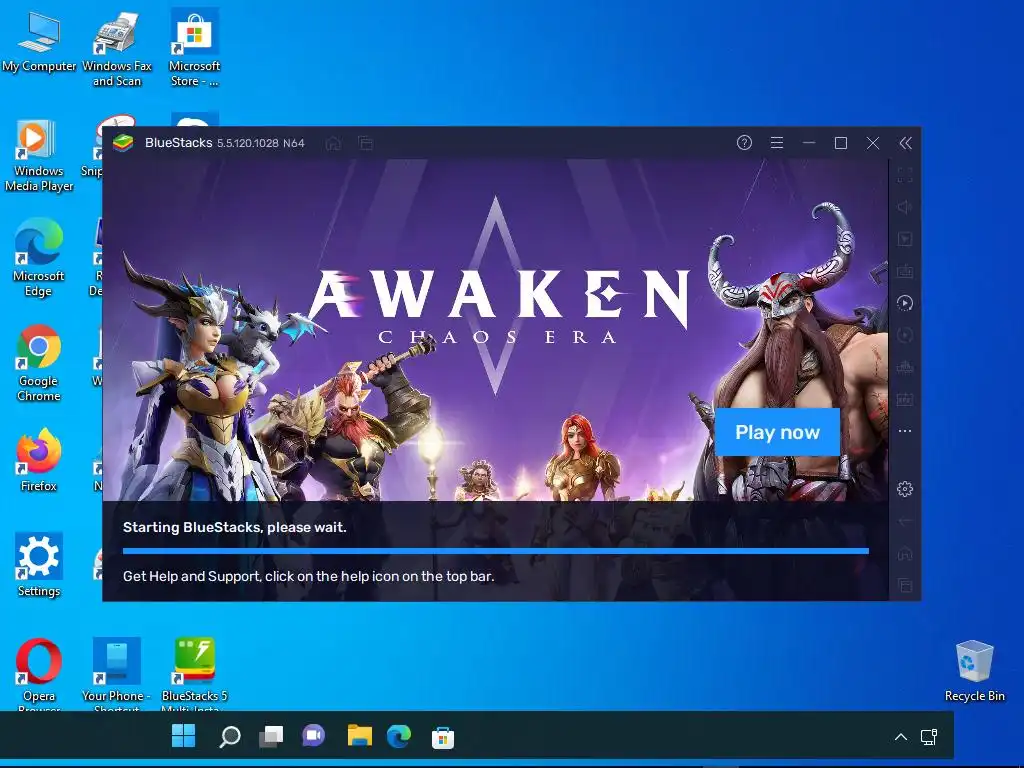1024x768 pixels.
Task: Open the BlueStacks hamburger menu
Action: [776, 143]
